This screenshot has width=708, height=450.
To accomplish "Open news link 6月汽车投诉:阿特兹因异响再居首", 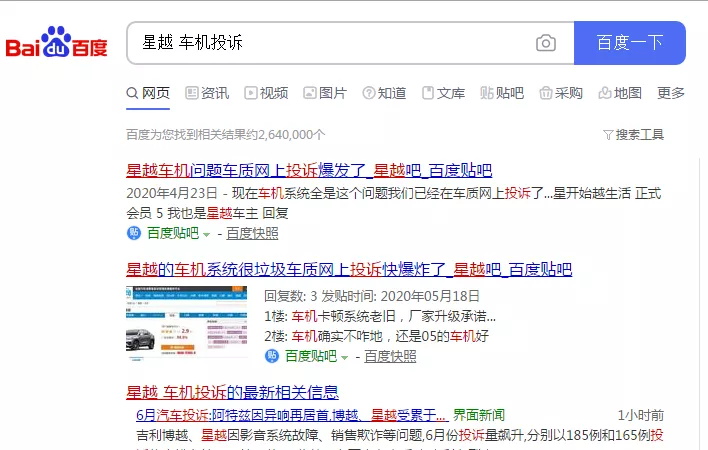I will click(292, 415).
